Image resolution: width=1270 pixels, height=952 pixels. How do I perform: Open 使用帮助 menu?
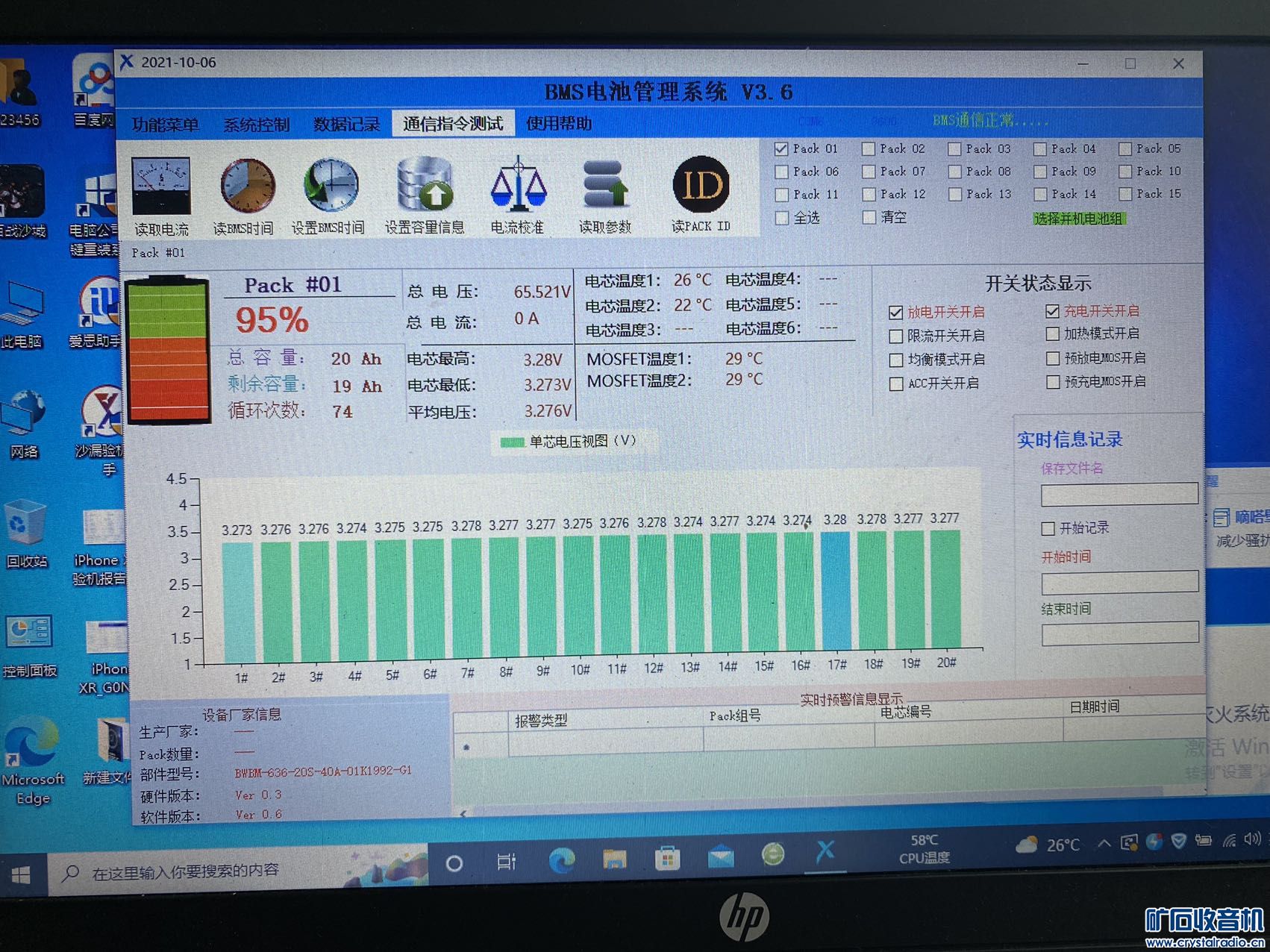559,123
